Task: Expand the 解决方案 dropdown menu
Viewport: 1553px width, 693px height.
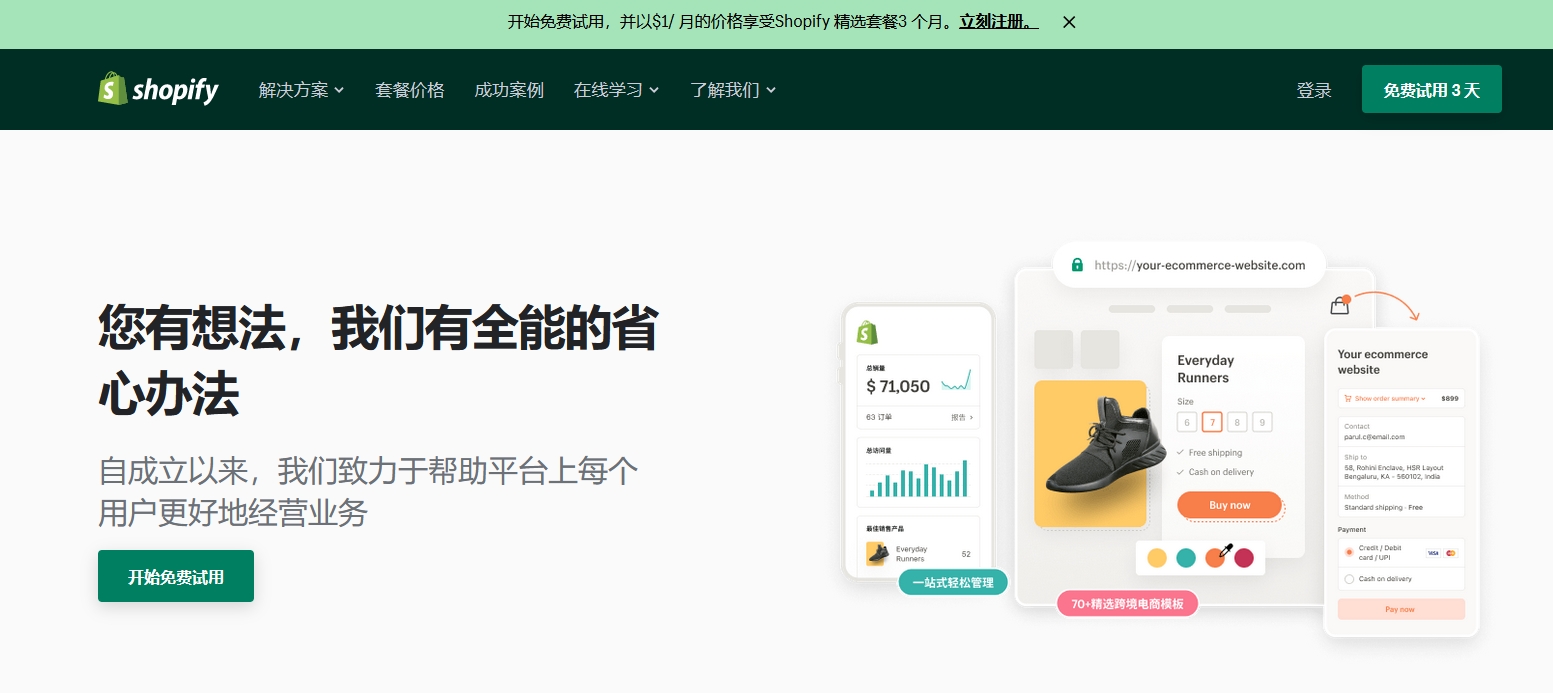Action: click(x=301, y=90)
